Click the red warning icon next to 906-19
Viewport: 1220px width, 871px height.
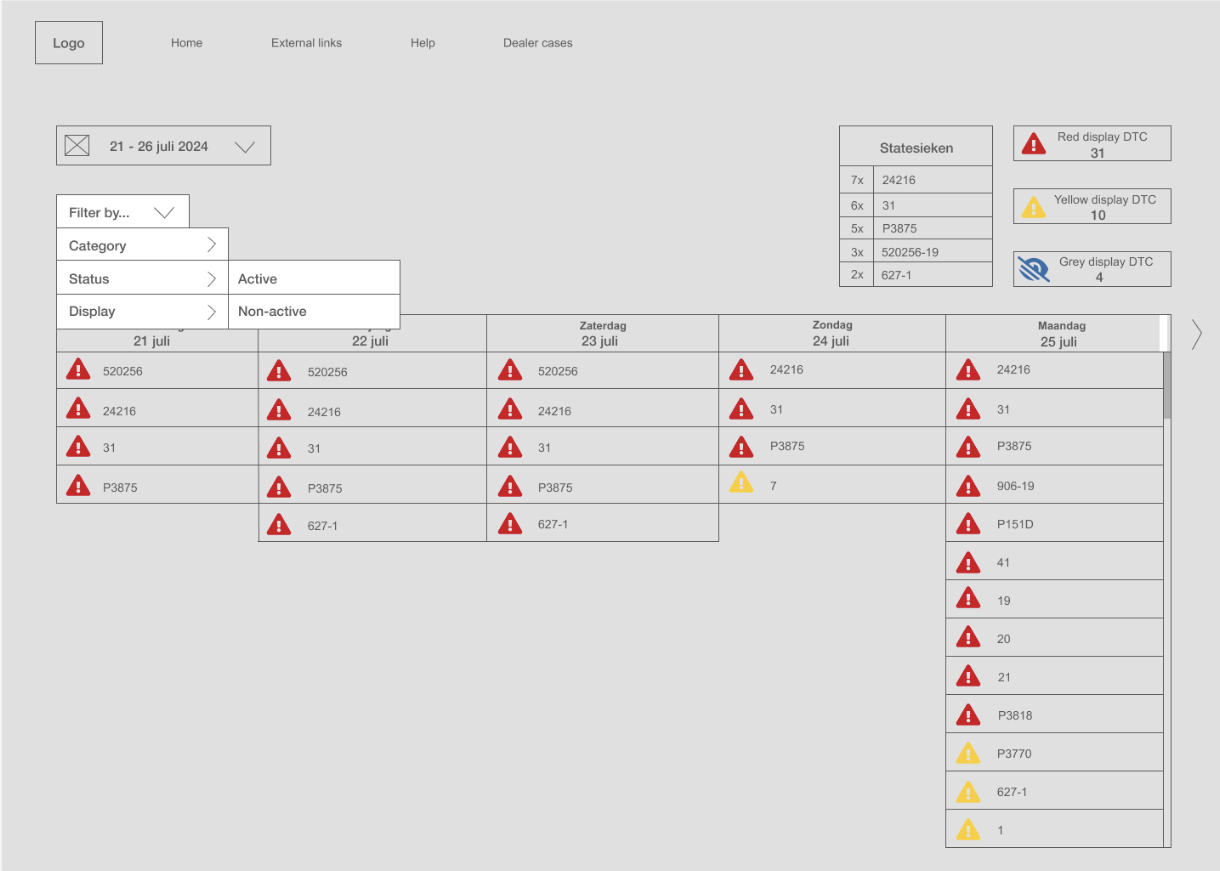click(967, 485)
